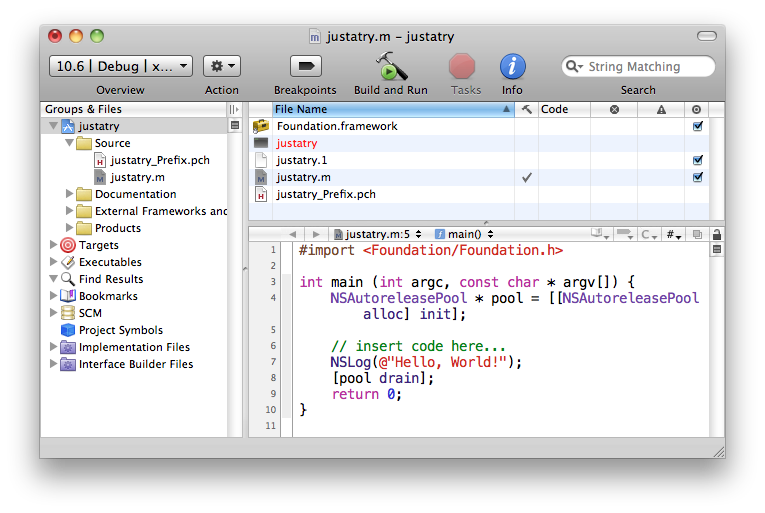
Task: Collapse the Source folder group
Action: coord(69,143)
